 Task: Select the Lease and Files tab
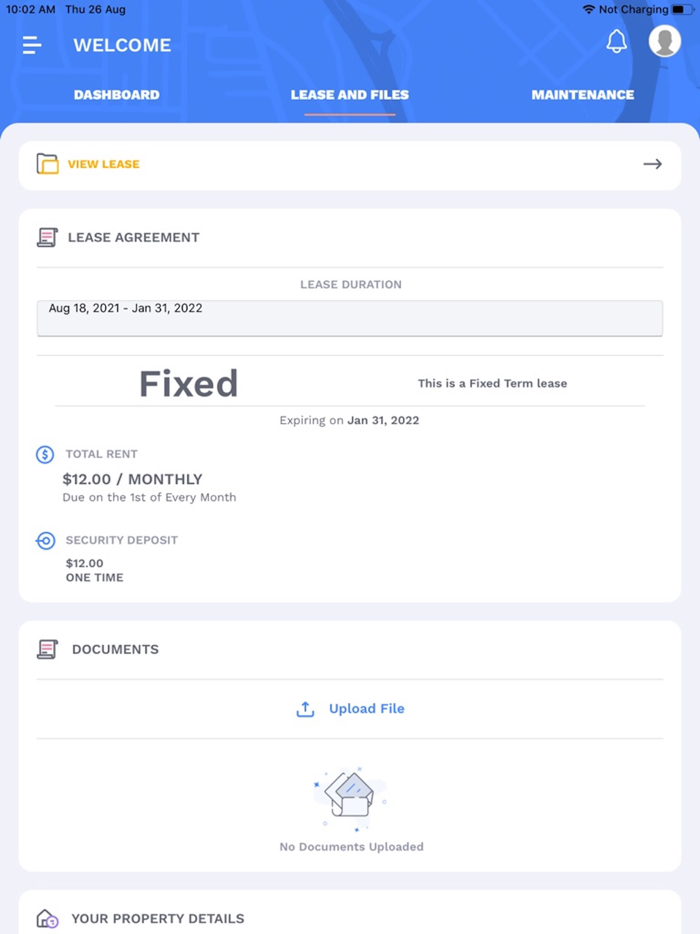pos(350,95)
